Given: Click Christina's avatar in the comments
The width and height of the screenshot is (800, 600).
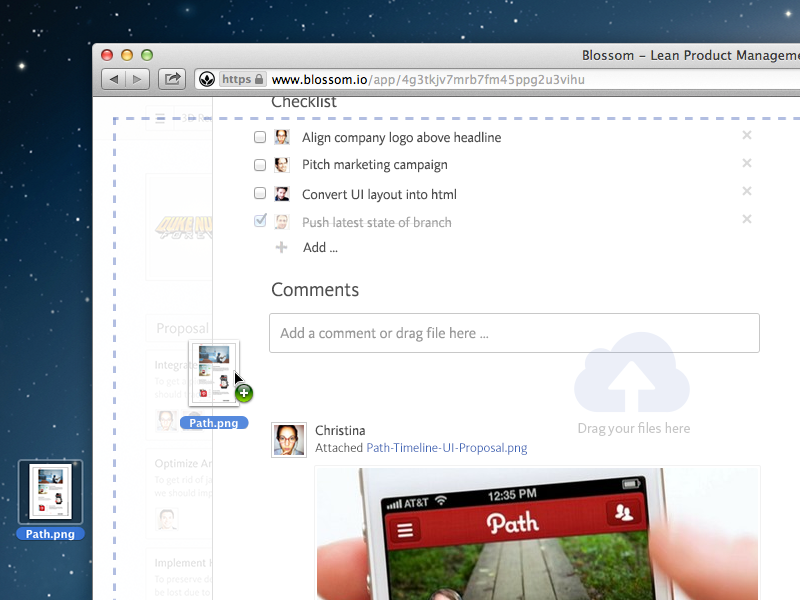Looking at the screenshot, I should click(288, 440).
